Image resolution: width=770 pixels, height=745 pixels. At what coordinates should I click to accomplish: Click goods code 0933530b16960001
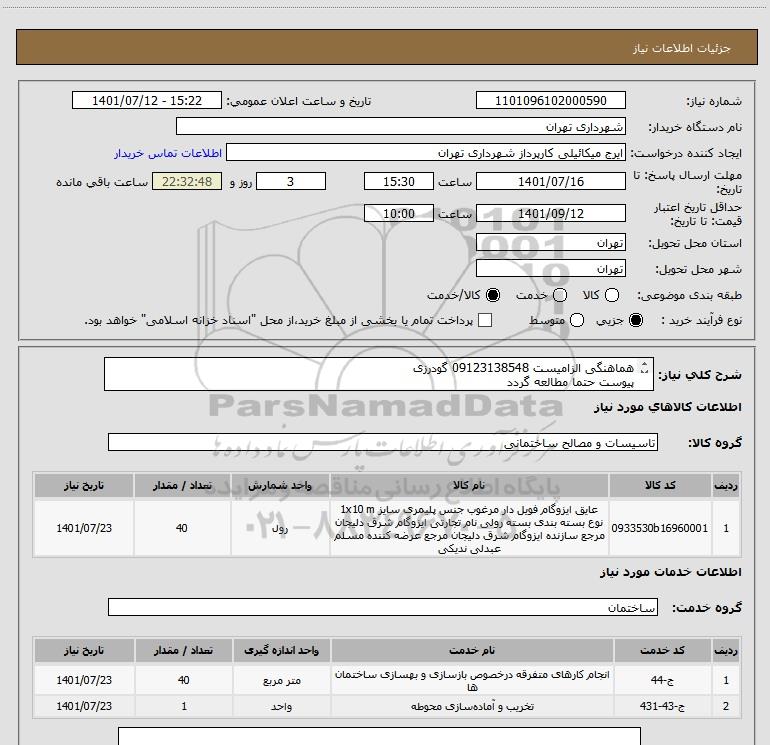point(660,528)
